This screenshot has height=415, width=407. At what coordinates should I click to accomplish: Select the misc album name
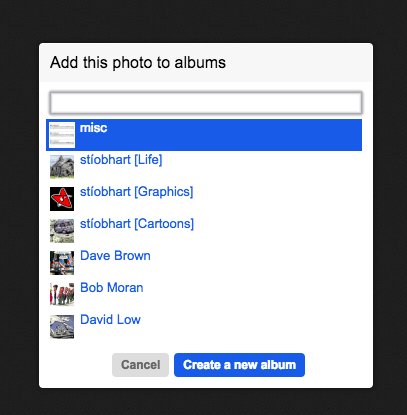(x=93, y=128)
